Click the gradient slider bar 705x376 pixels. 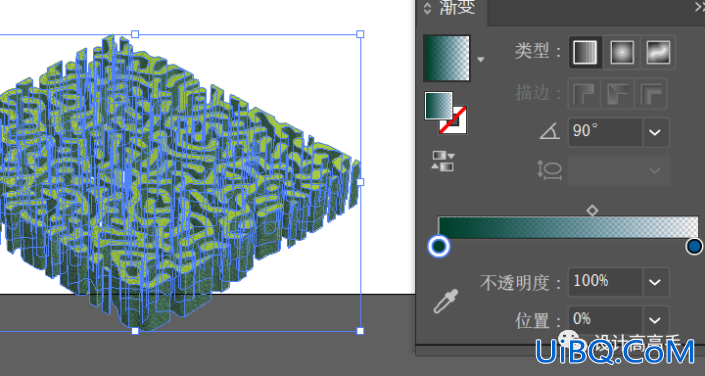(568, 228)
